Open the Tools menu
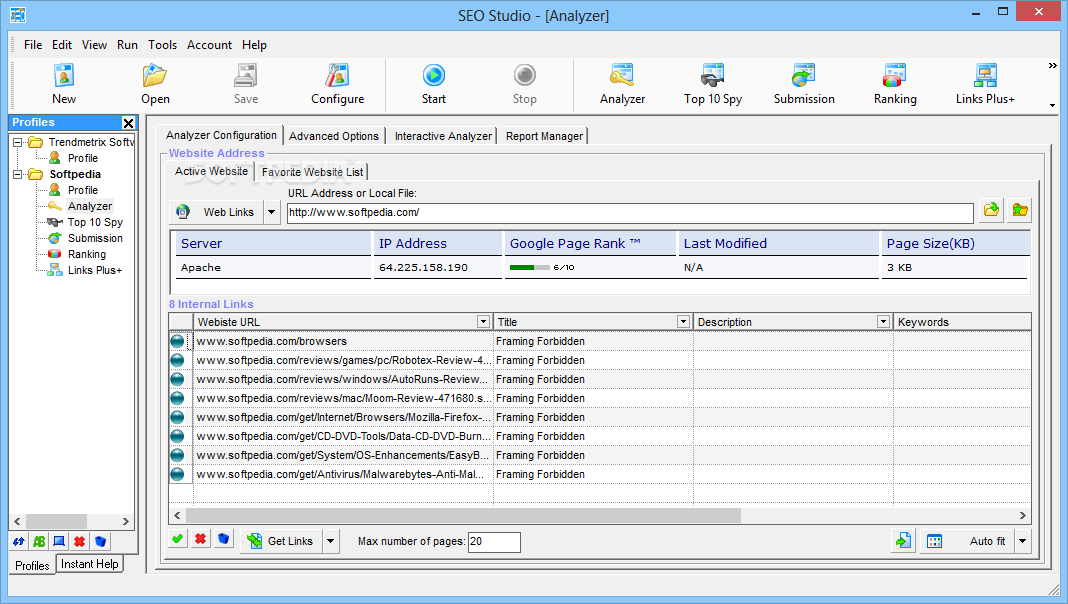This screenshot has width=1068, height=604. click(162, 45)
